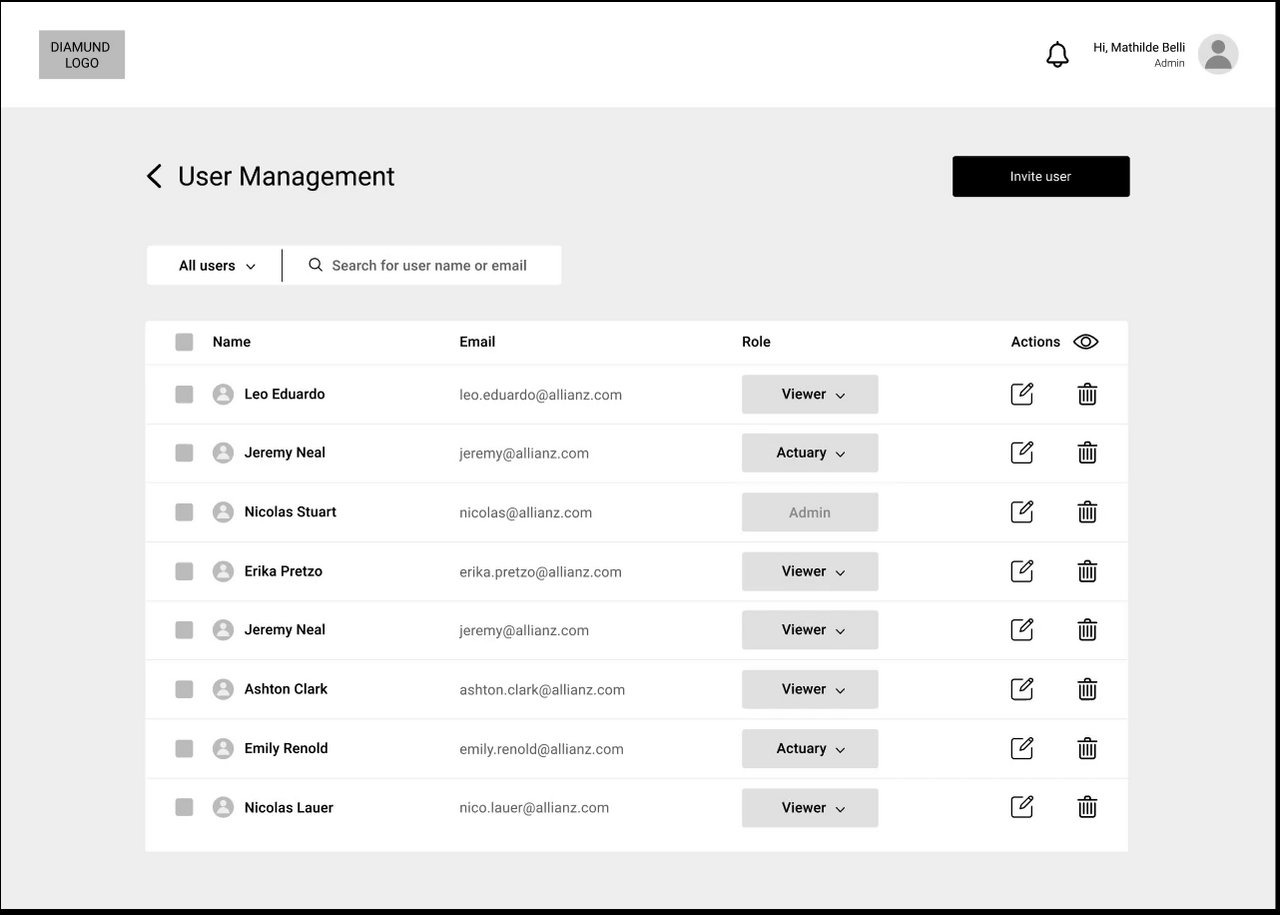Viewport: 1280px width, 915px height.
Task: Click the notification bell icon
Action: [1057, 55]
